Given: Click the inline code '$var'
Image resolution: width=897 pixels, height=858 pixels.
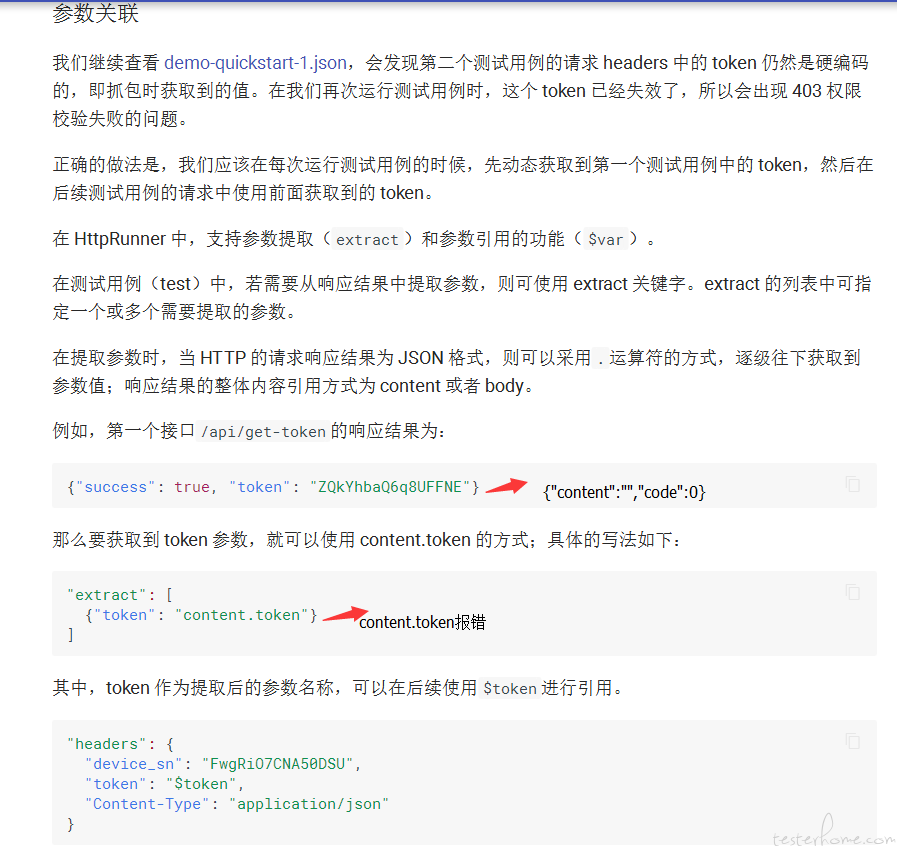Looking at the screenshot, I should 606,240.
